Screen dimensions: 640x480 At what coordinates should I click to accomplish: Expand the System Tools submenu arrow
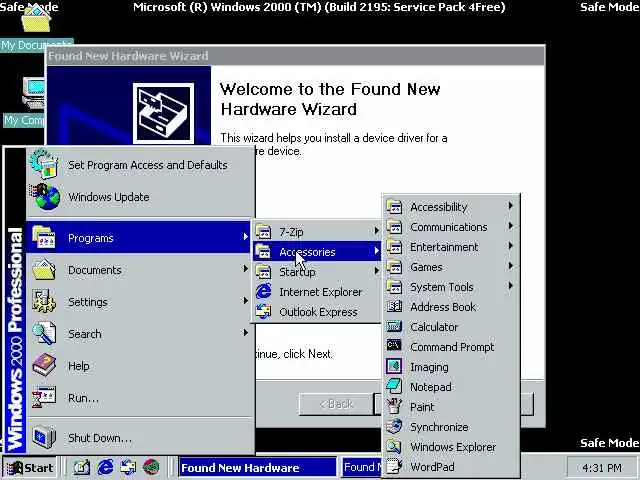click(x=510, y=286)
